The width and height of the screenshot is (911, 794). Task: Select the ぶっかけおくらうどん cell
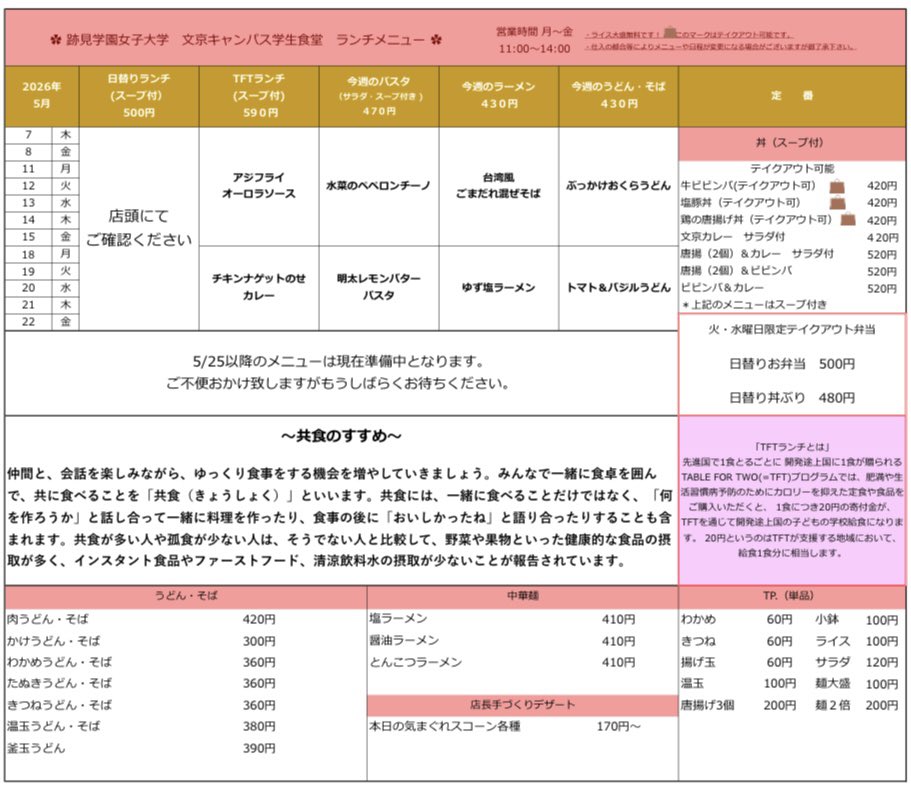tap(619, 186)
